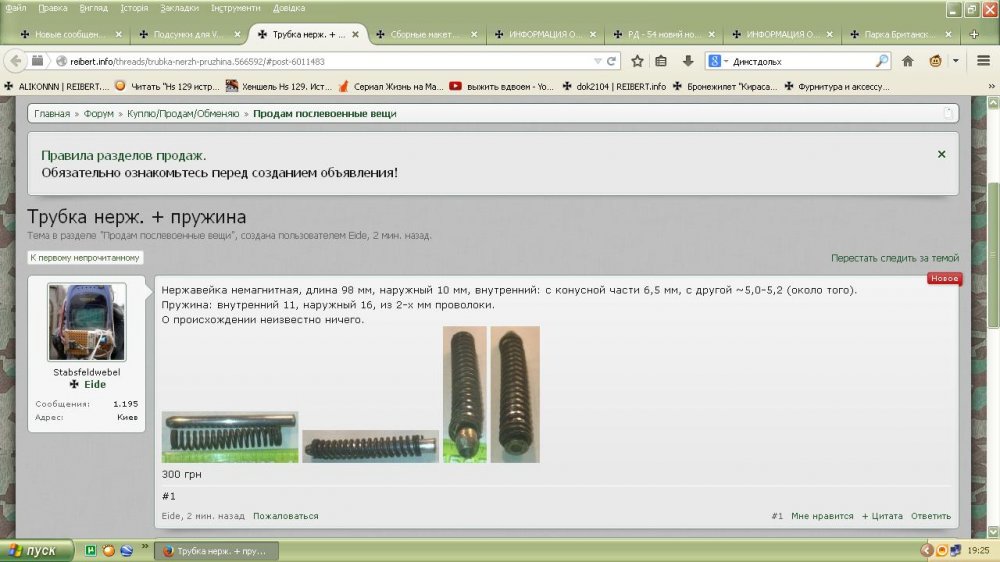Click the search magnifier icon
1000x562 pixels.
[x=882, y=61]
